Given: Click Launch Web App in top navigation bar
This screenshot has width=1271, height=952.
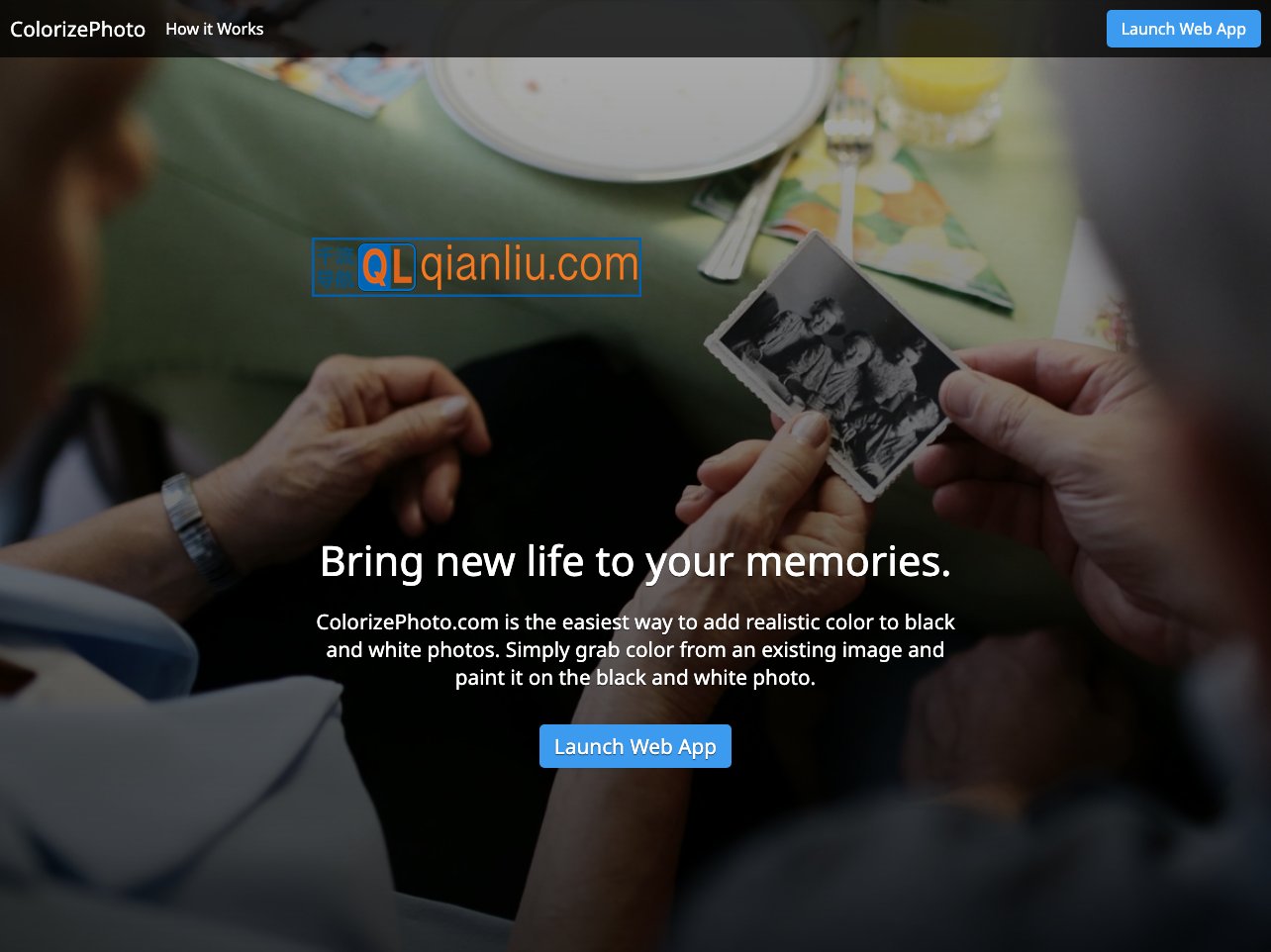Looking at the screenshot, I should (x=1183, y=29).
